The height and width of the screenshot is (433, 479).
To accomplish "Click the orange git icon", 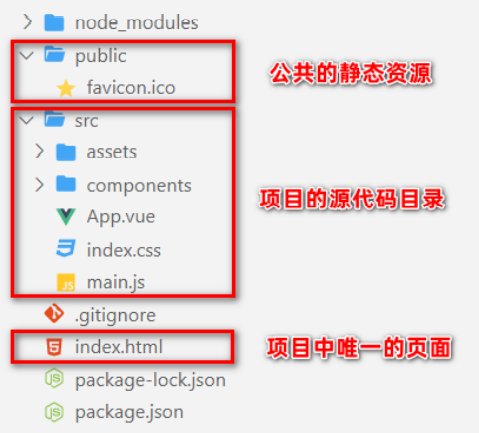I will tap(54, 313).
